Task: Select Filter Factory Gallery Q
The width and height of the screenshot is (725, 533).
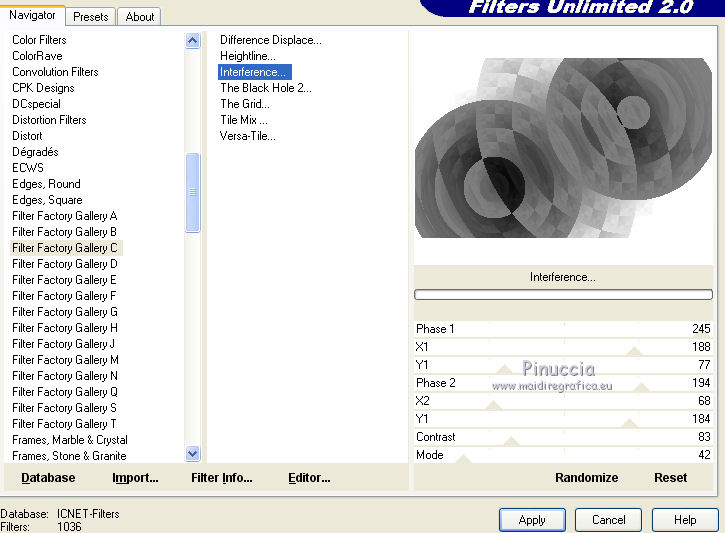Action: tap(65, 392)
